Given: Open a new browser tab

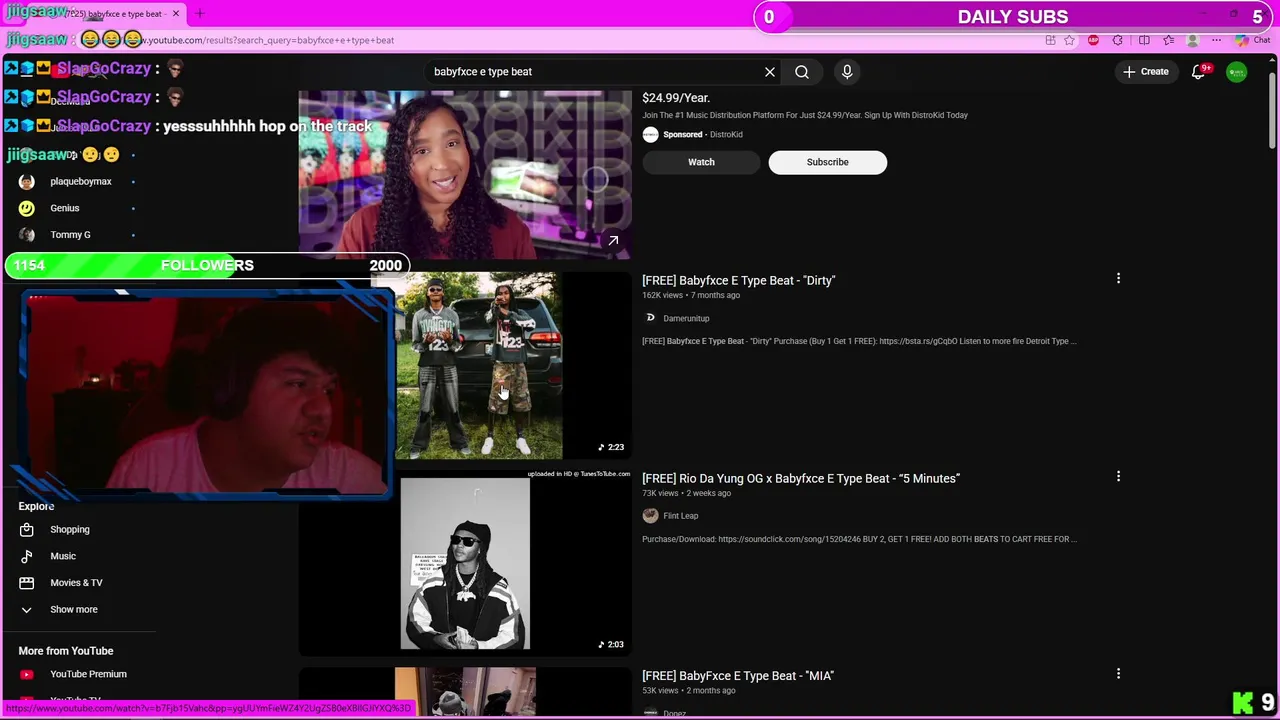Looking at the screenshot, I should tap(199, 14).
